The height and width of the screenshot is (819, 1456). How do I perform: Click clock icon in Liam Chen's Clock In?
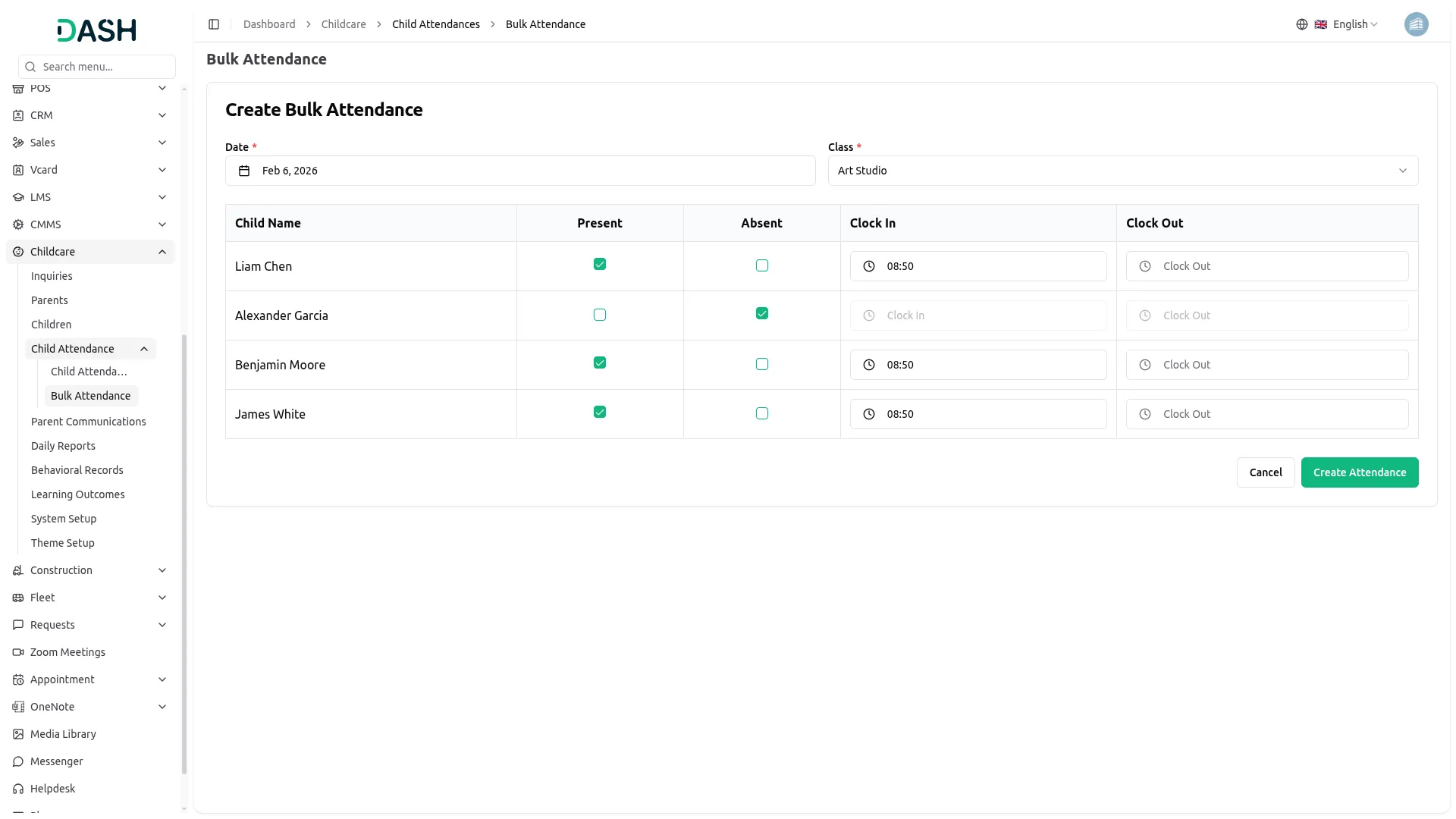[869, 266]
